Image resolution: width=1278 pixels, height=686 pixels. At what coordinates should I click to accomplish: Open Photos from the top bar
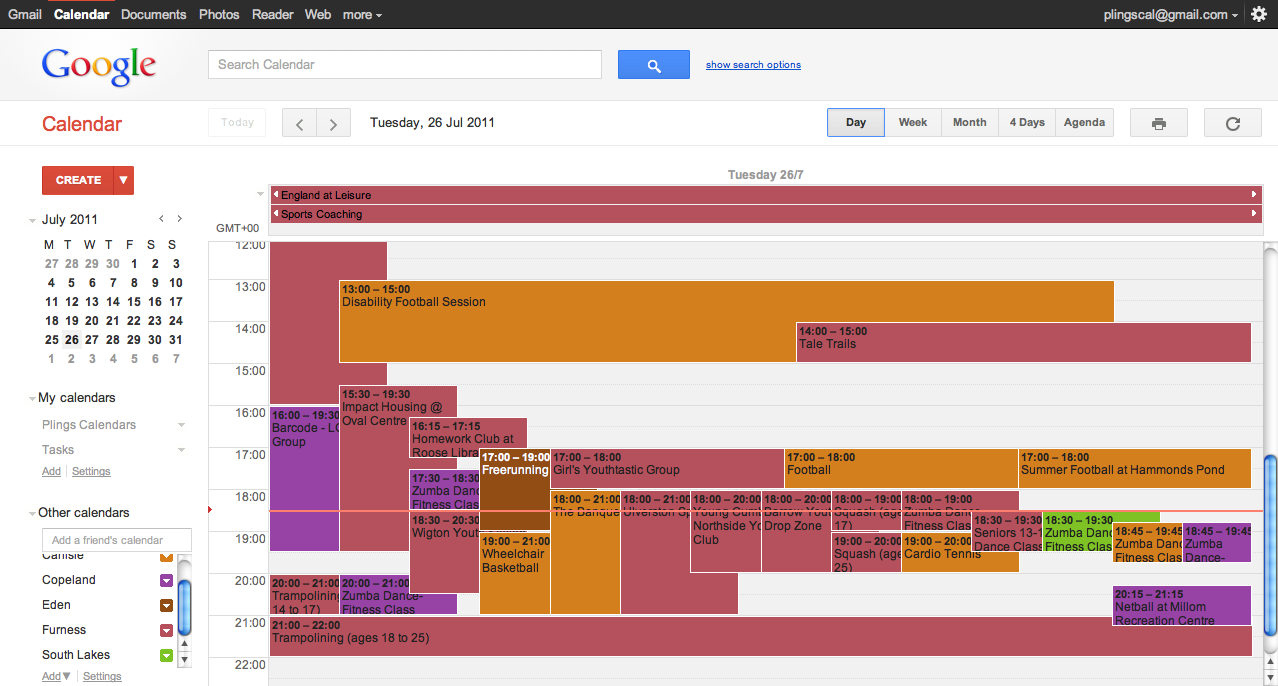(x=219, y=15)
